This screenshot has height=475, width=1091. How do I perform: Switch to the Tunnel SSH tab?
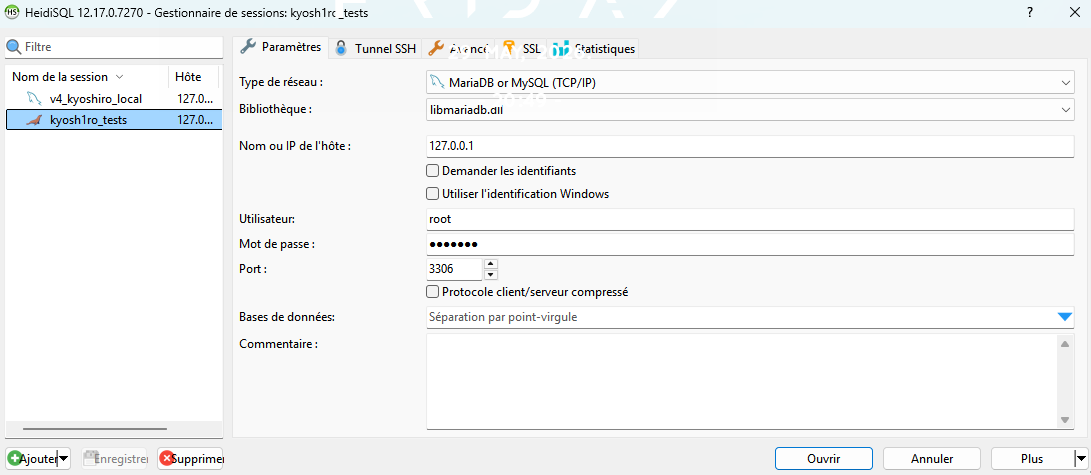[x=375, y=48]
